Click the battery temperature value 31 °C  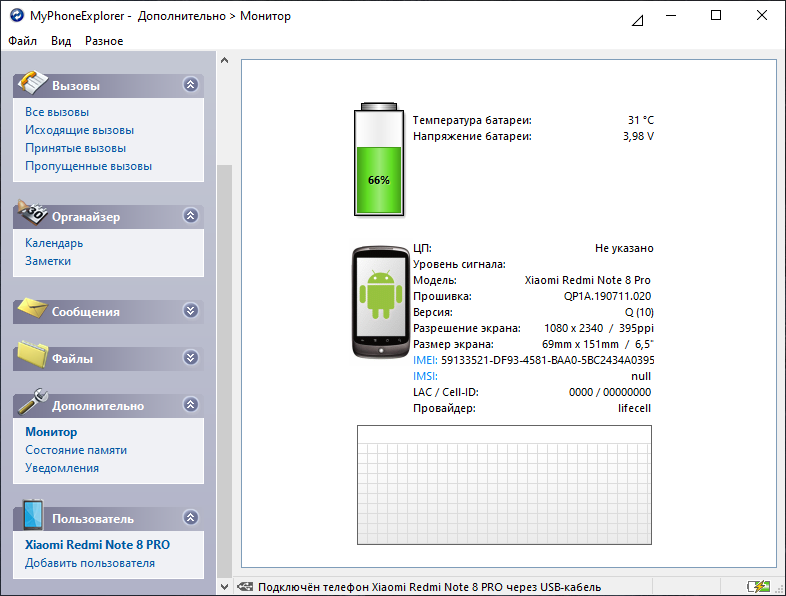[641, 120]
